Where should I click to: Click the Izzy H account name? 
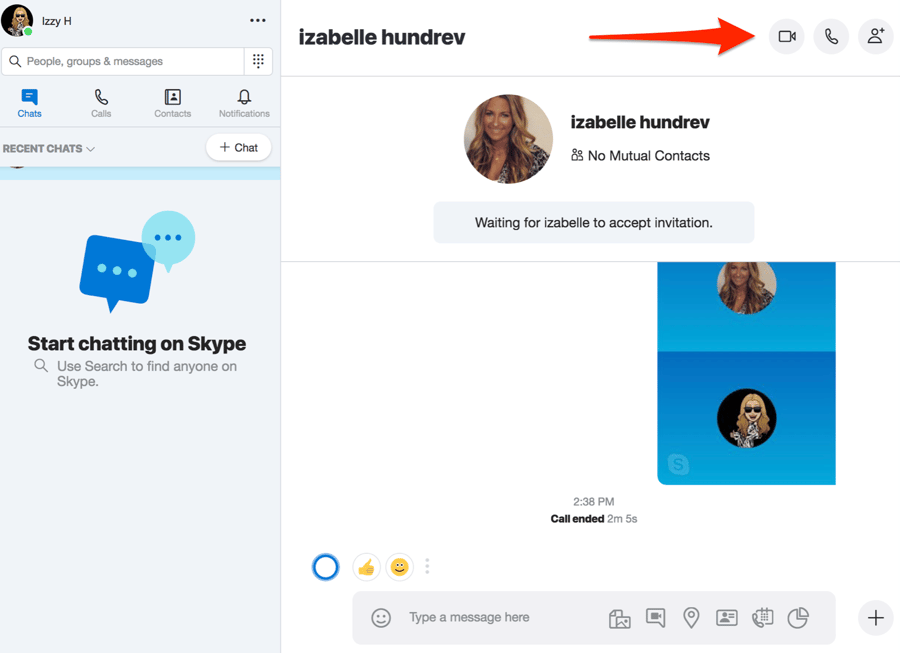pos(56,21)
